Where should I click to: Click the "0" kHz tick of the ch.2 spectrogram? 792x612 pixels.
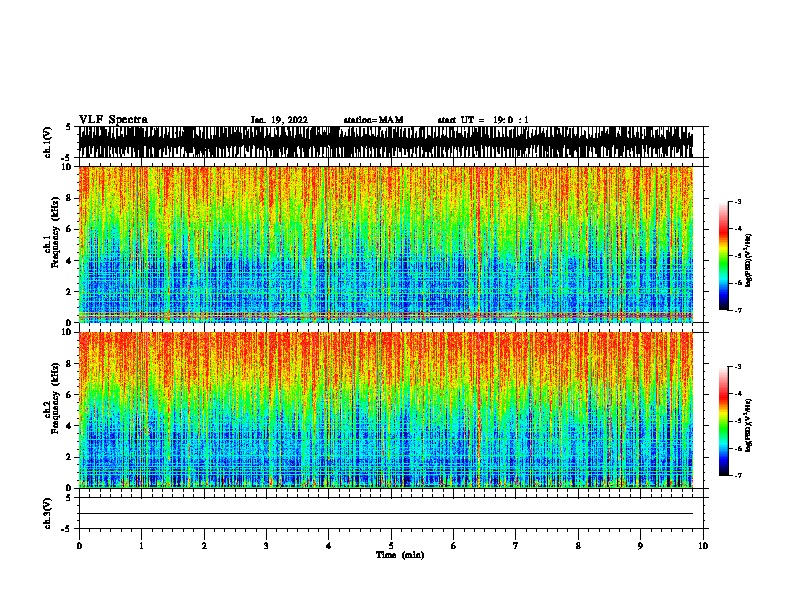click(70, 488)
